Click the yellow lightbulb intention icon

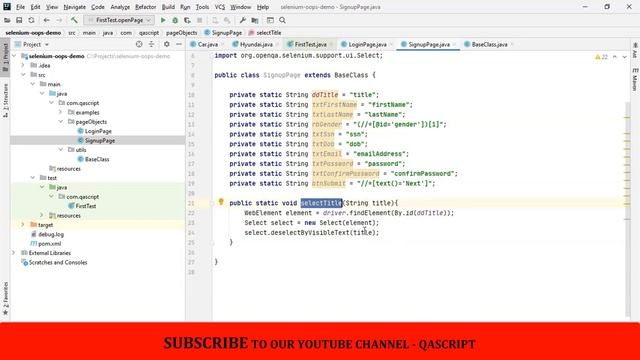221,202
